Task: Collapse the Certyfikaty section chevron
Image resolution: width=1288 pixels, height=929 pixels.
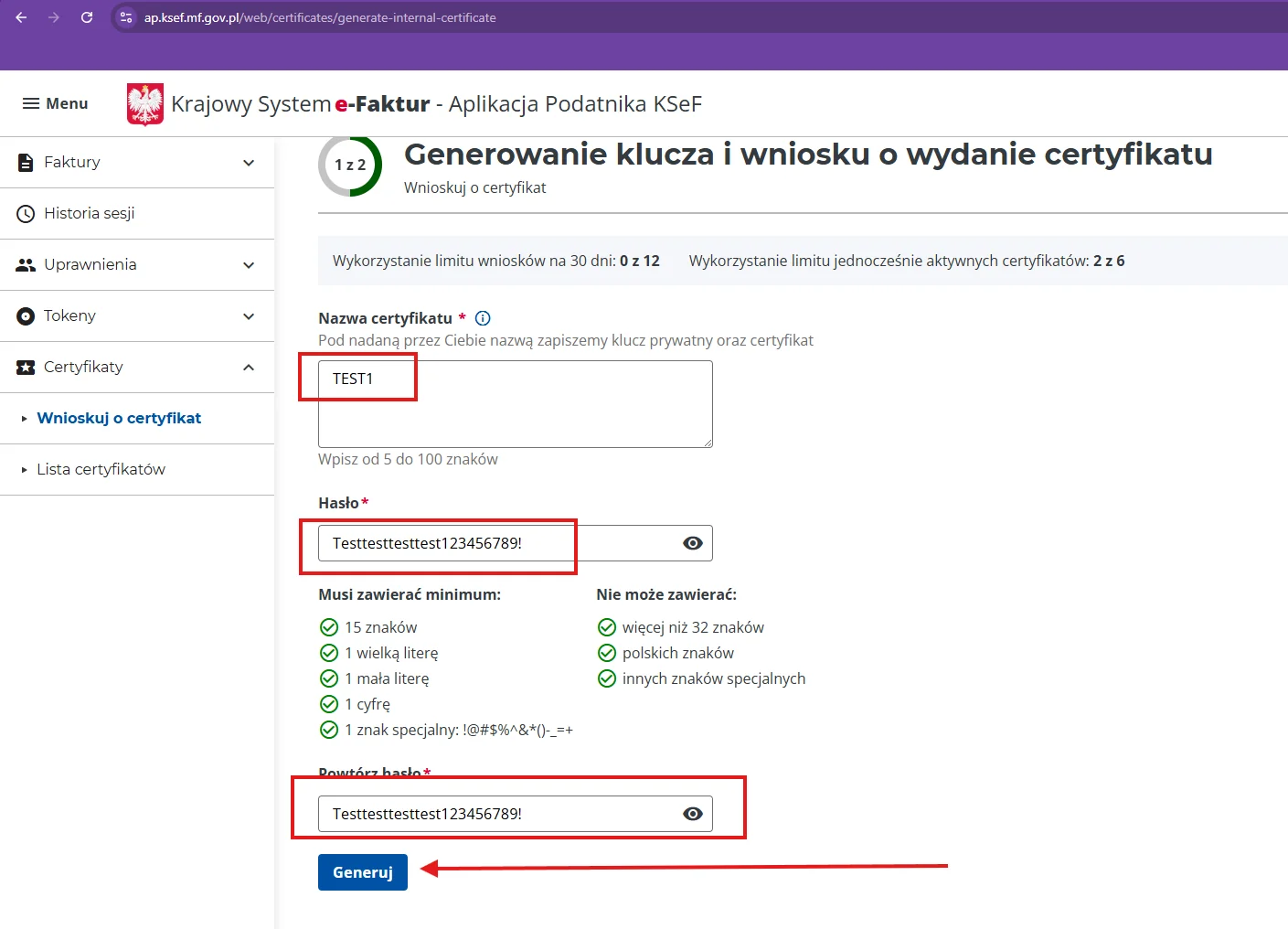Action: tap(249, 367)
